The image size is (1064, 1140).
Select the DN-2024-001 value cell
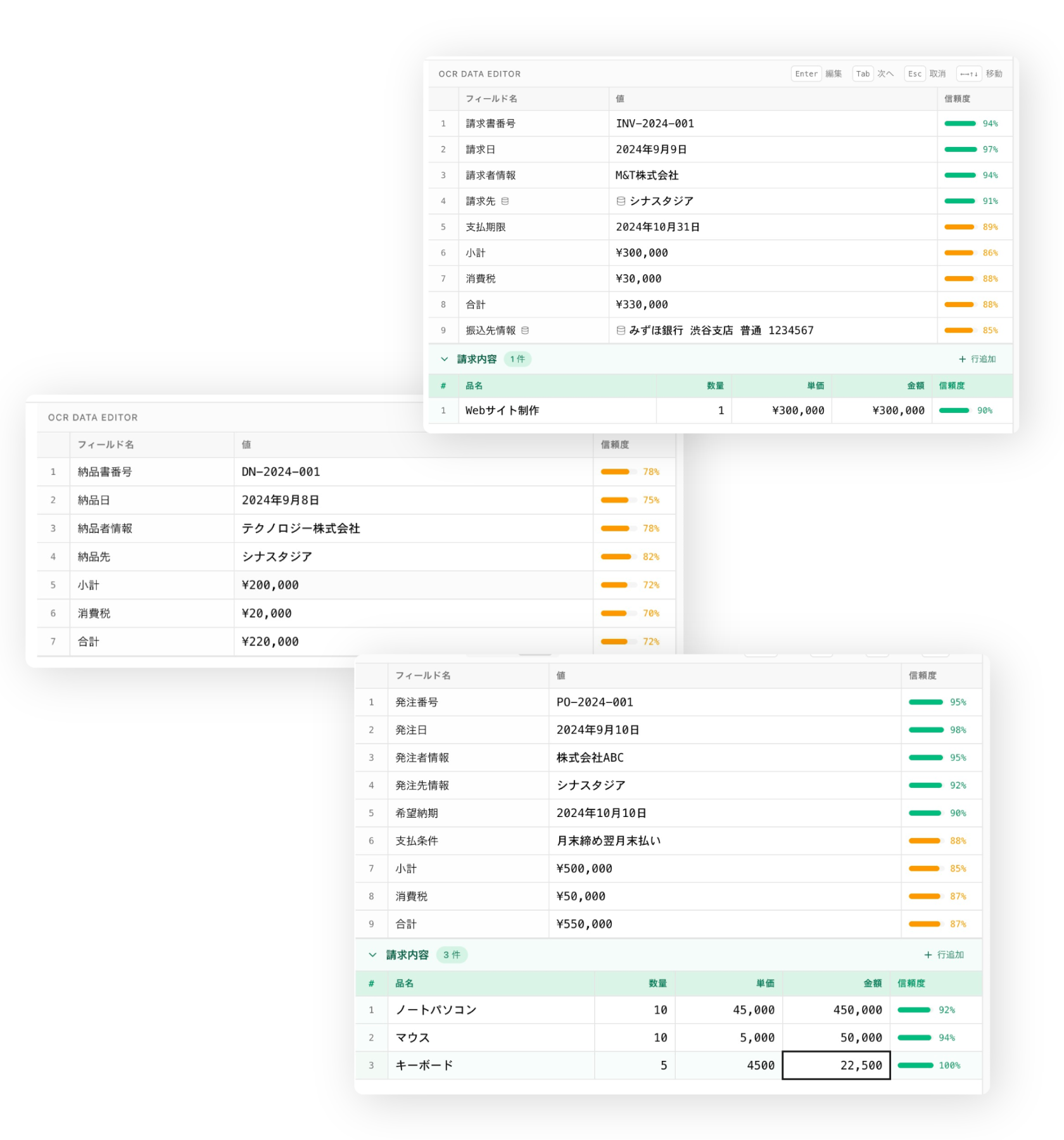click(413, 472)
